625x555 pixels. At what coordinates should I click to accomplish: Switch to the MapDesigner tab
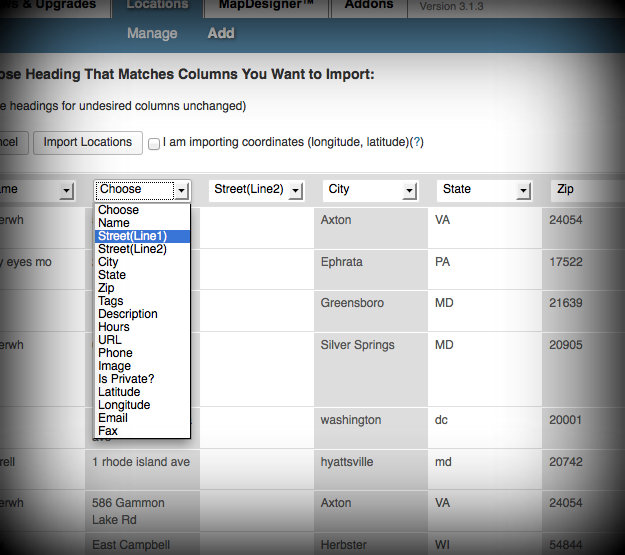pos(260,6)
